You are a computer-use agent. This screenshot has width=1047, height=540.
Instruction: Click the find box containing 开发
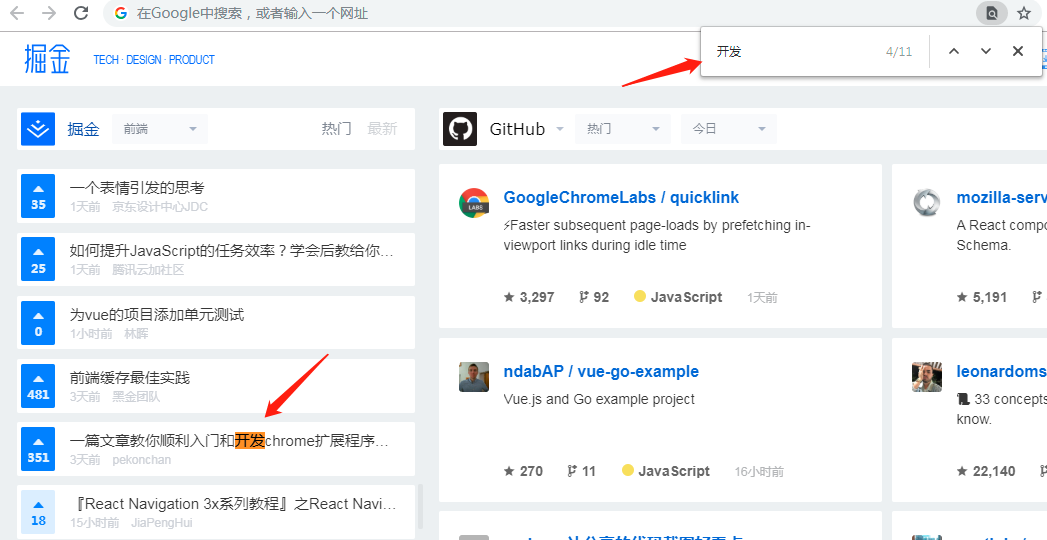tap(795, 51)
